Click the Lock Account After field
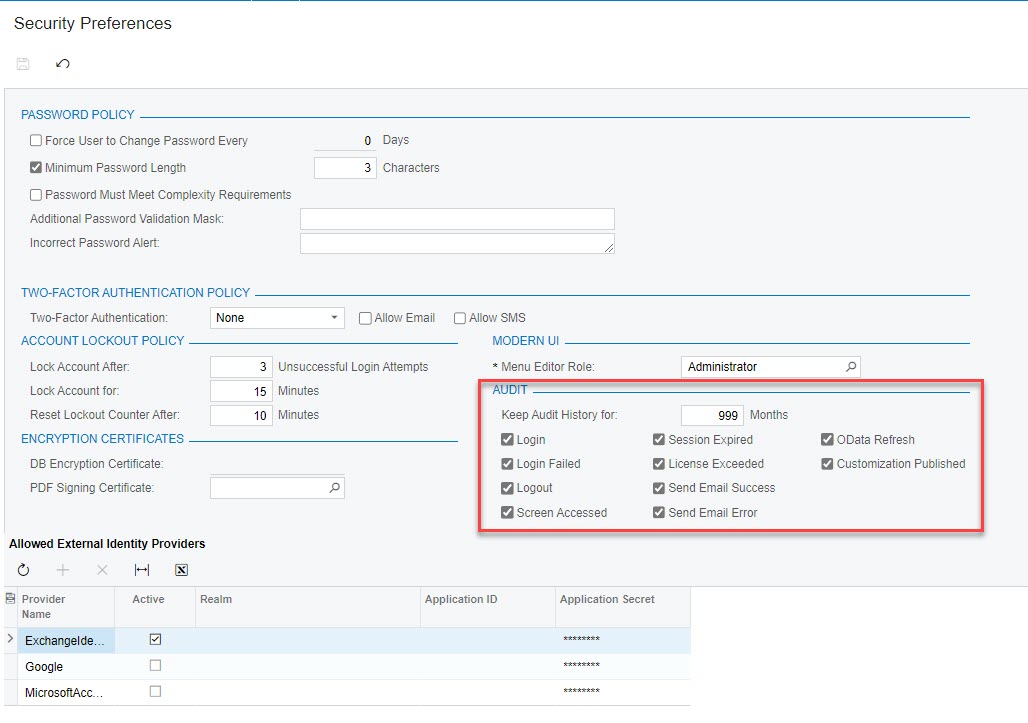This screenshot has height=723, width=1028. [241, 366]
